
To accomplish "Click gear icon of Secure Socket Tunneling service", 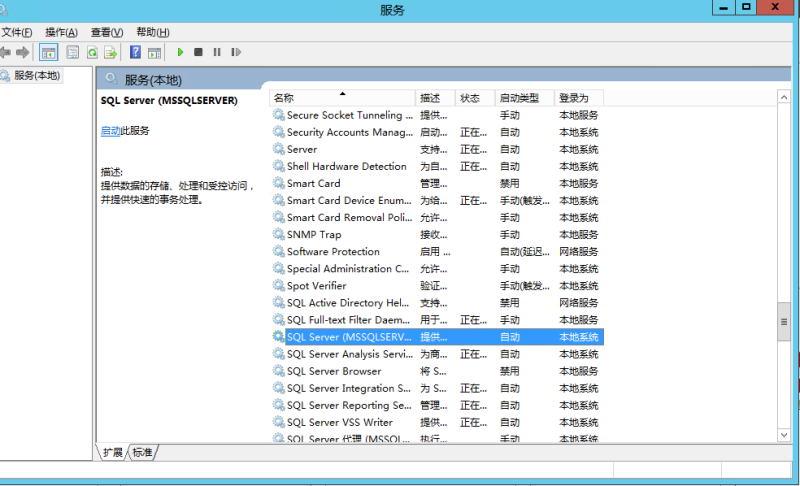I will [278, 115].
